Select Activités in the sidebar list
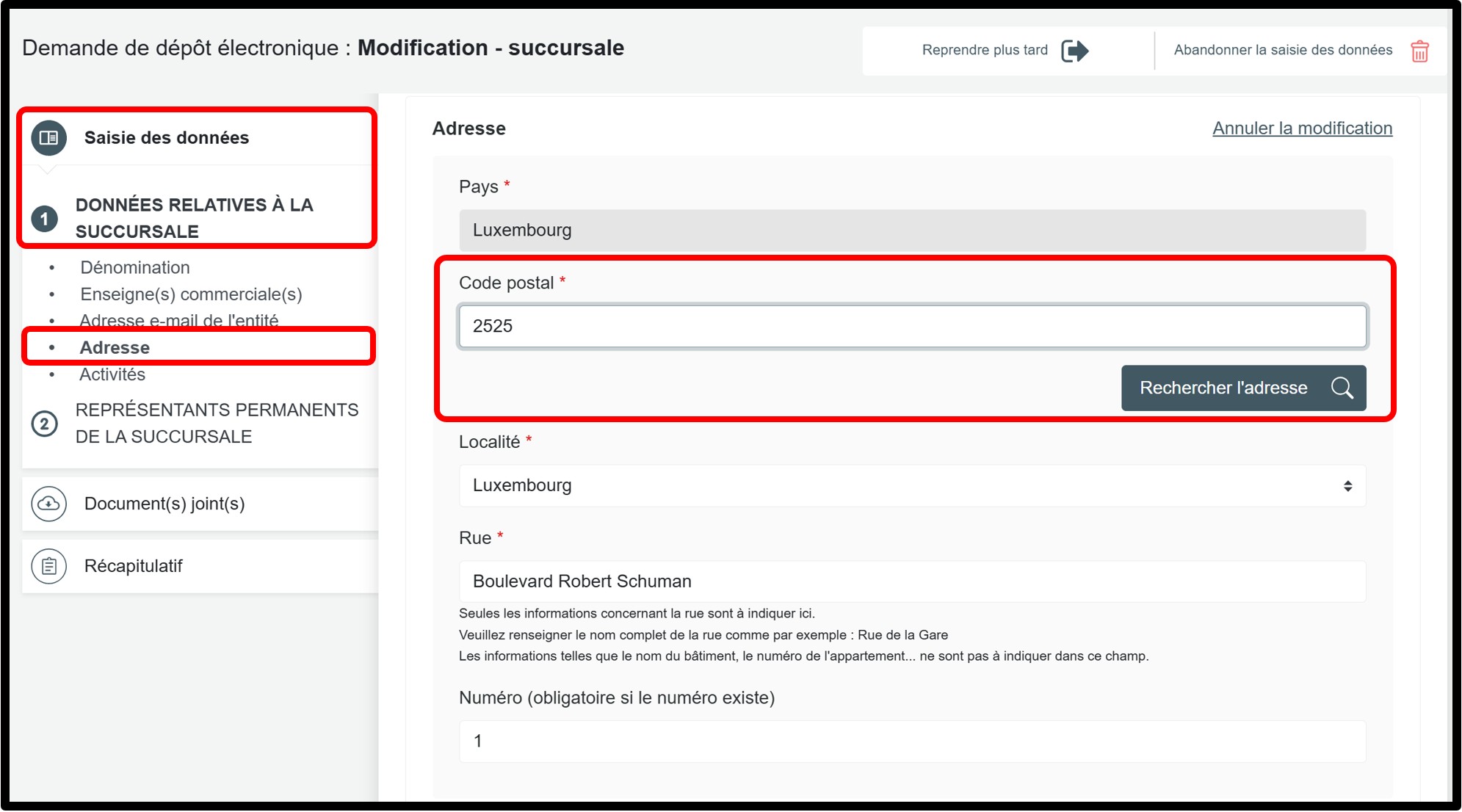The image size is (1462, 812). click(x=112, y=374)
